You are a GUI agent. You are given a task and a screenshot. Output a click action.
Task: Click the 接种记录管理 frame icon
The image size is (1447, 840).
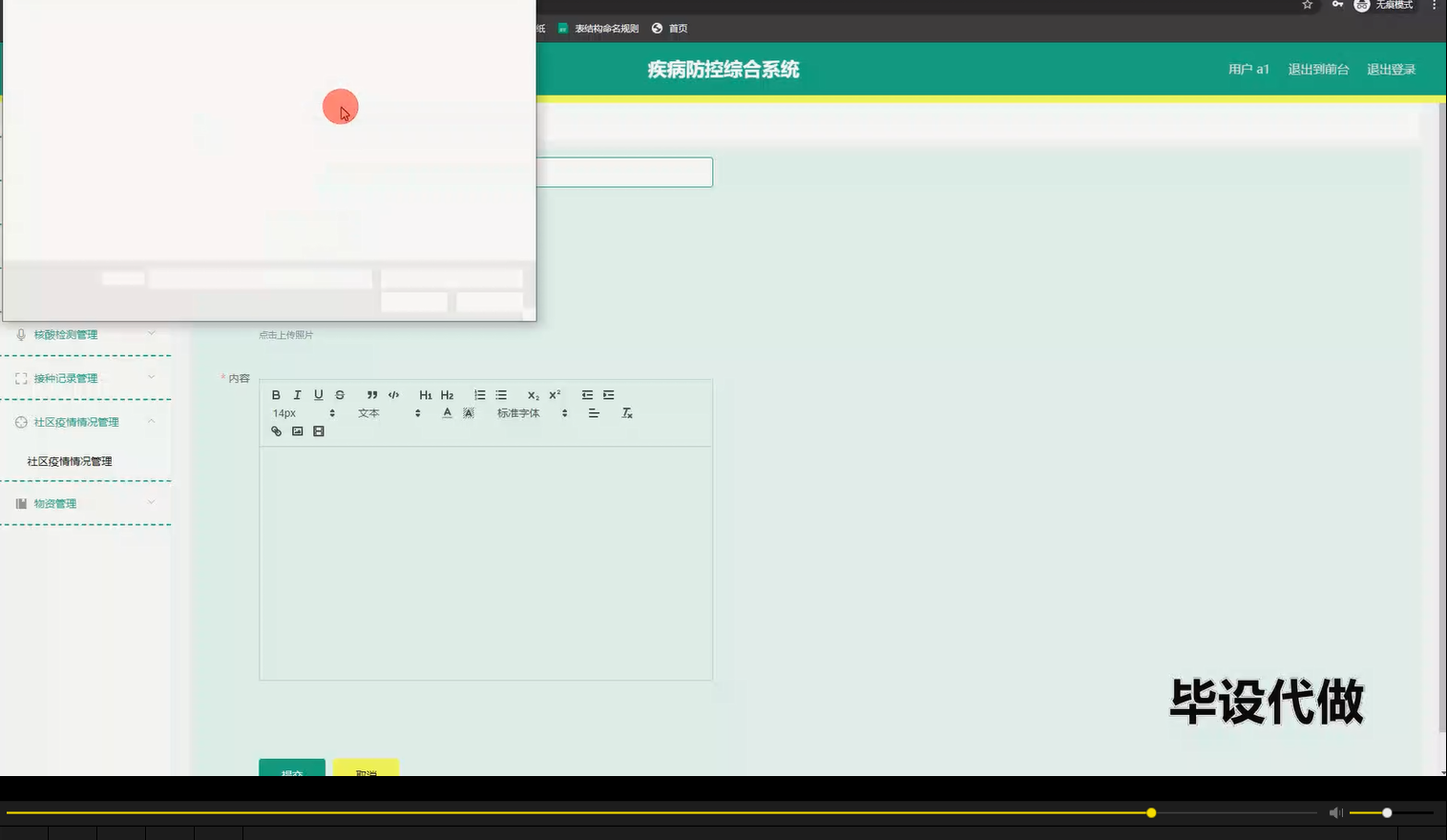pos(21,379)
